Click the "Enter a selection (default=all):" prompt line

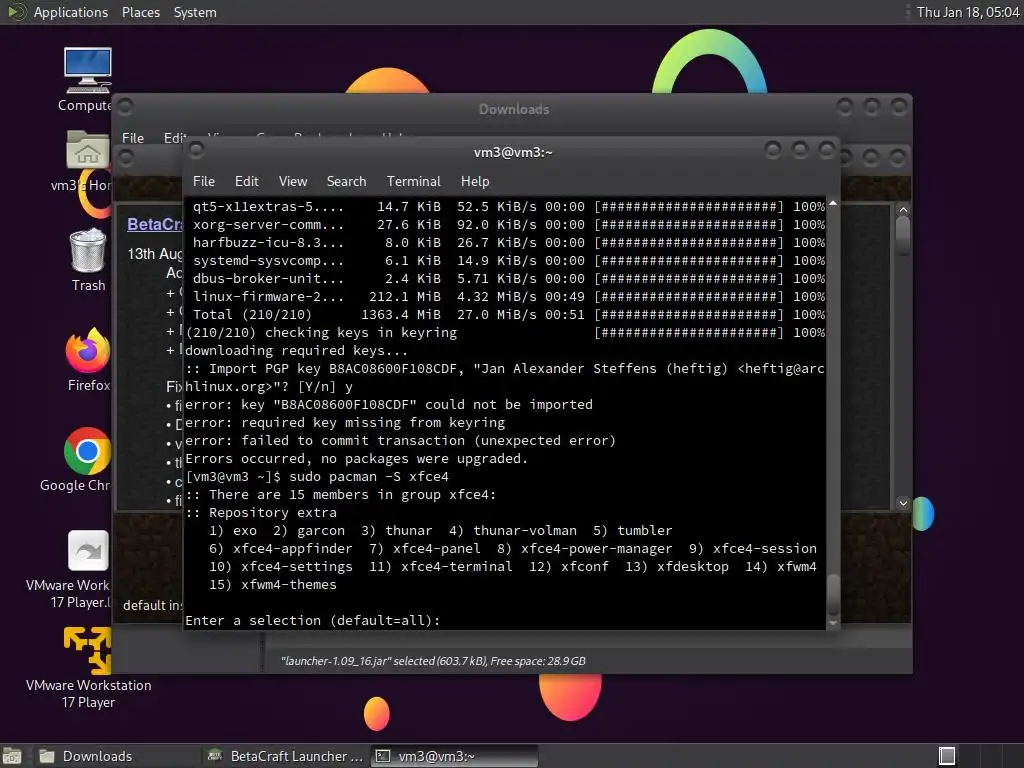(x=313, y=620)
